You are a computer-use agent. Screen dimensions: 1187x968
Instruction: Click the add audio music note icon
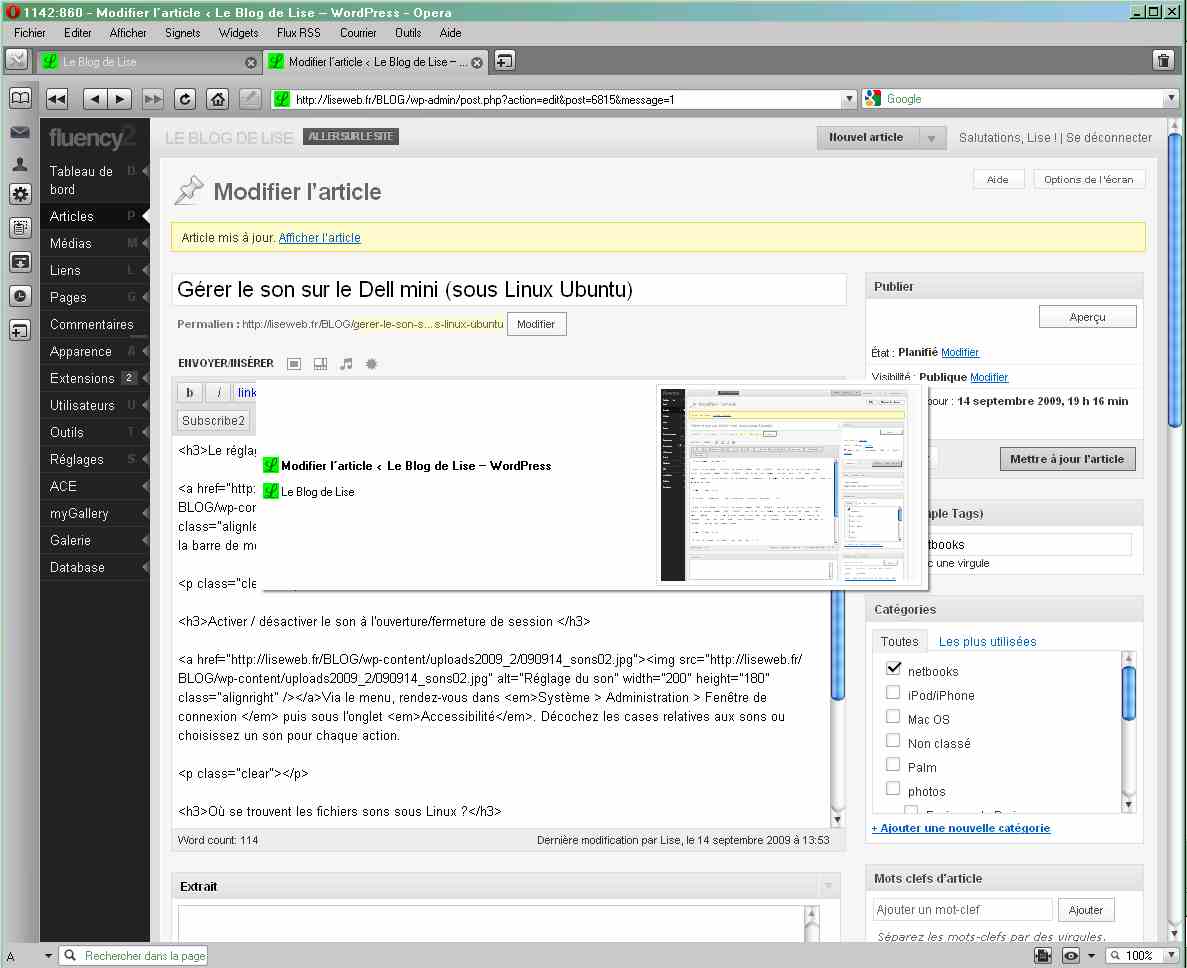coord(346,364)
